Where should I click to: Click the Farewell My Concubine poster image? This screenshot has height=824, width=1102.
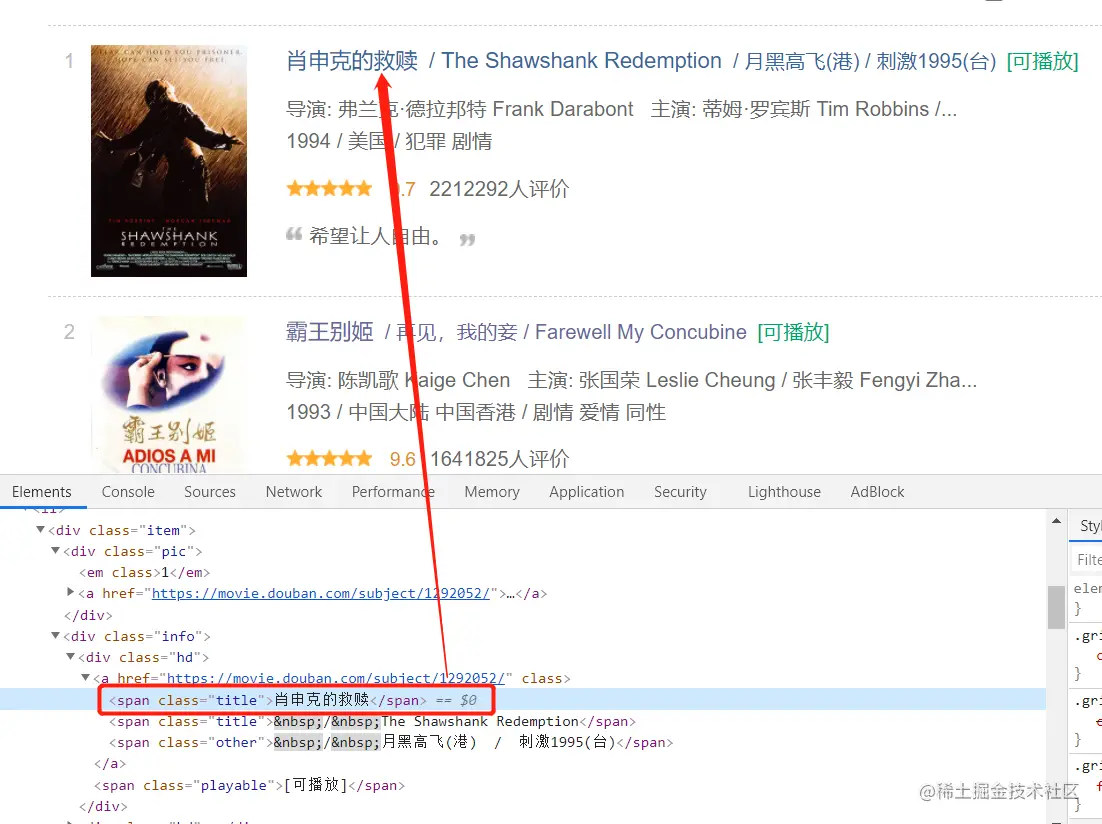point(169,395)
